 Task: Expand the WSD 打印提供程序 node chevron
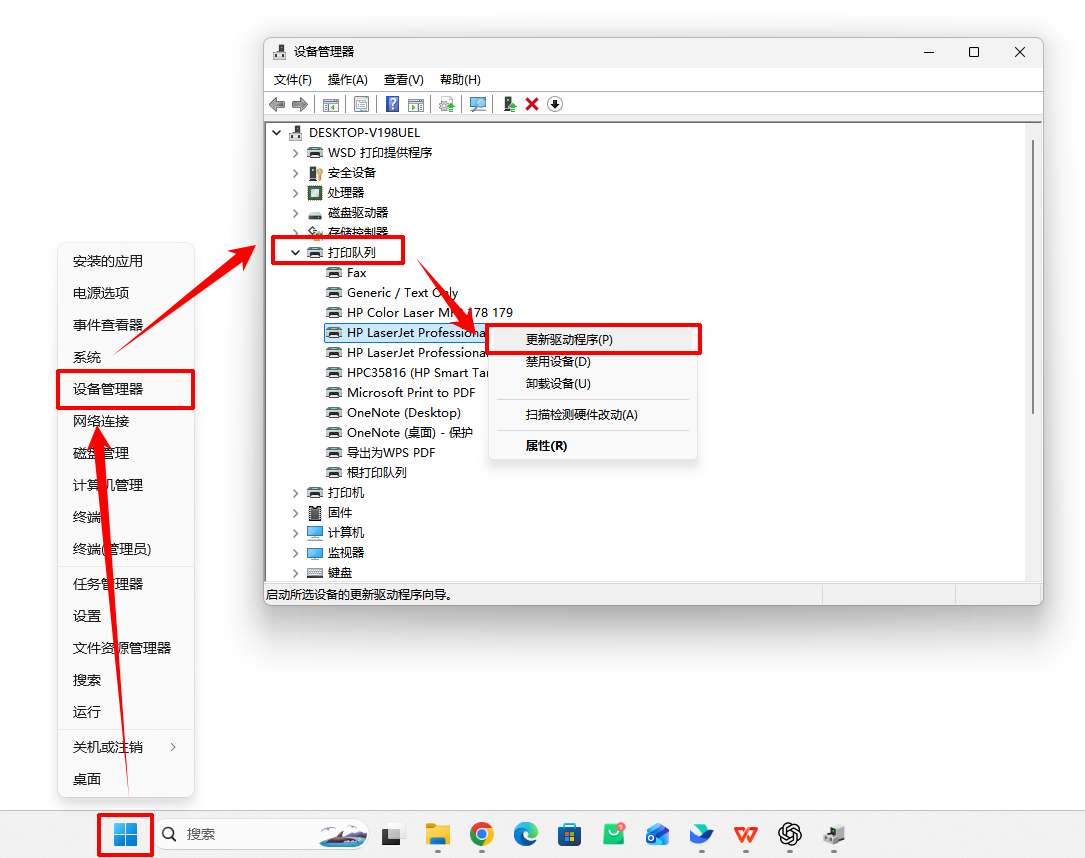tap(295, 153)
